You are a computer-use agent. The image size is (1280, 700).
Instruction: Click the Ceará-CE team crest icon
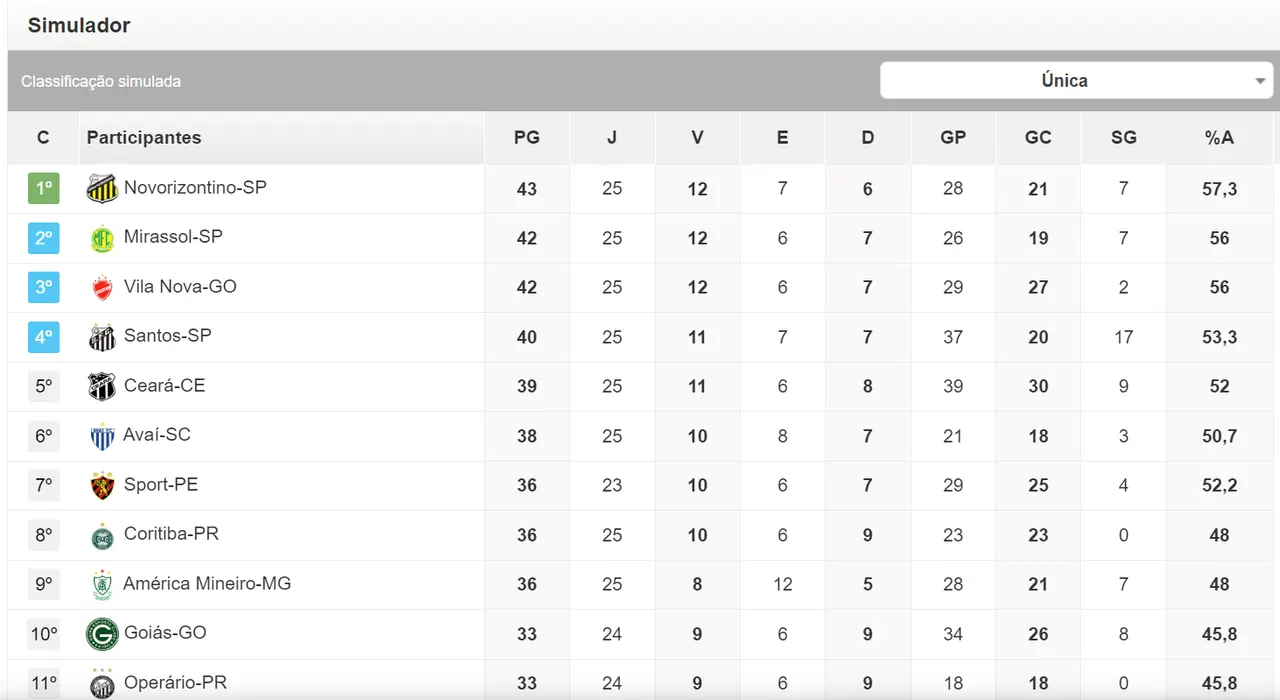[102, 386]
